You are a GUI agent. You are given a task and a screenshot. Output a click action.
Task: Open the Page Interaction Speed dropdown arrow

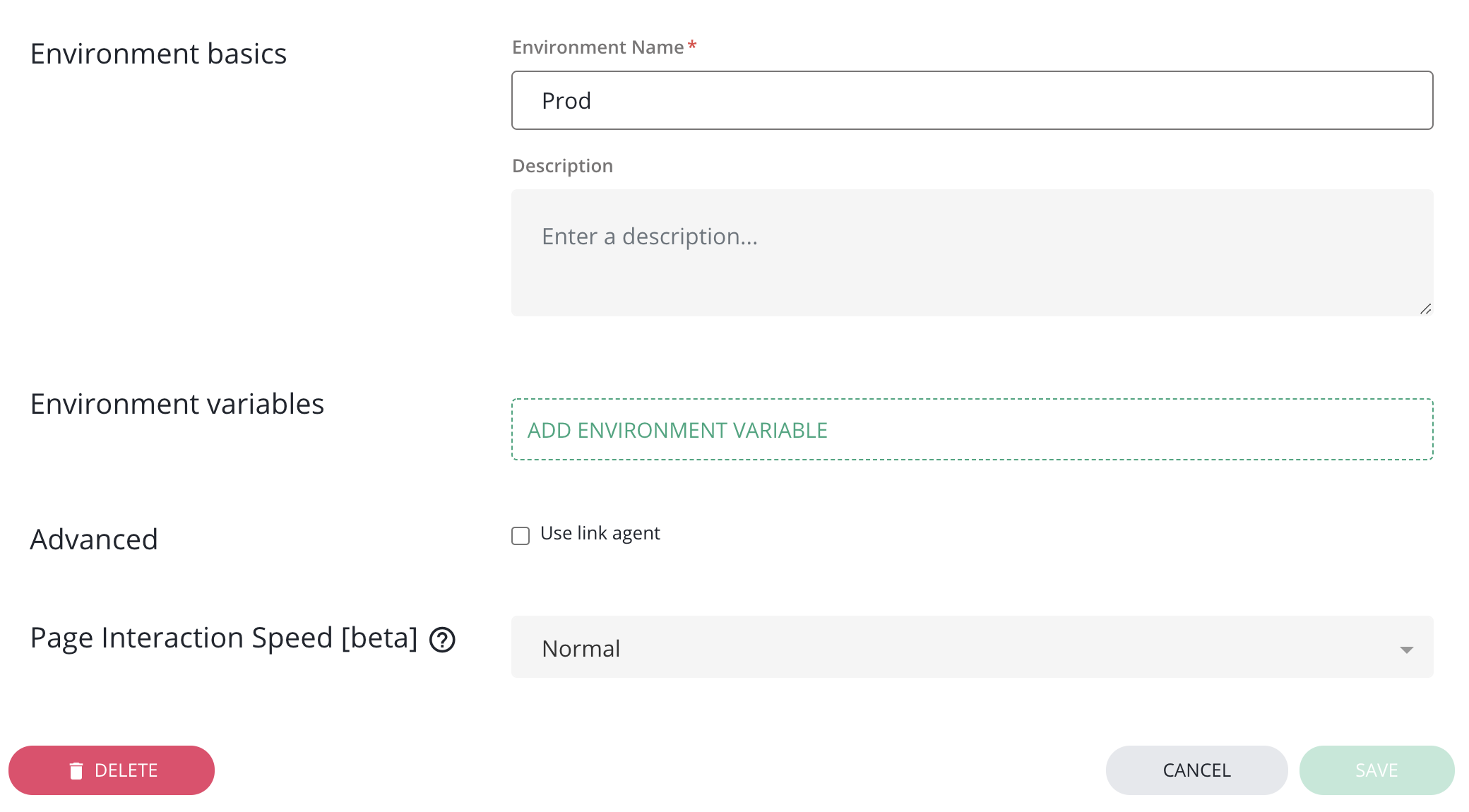[1406, 649]
